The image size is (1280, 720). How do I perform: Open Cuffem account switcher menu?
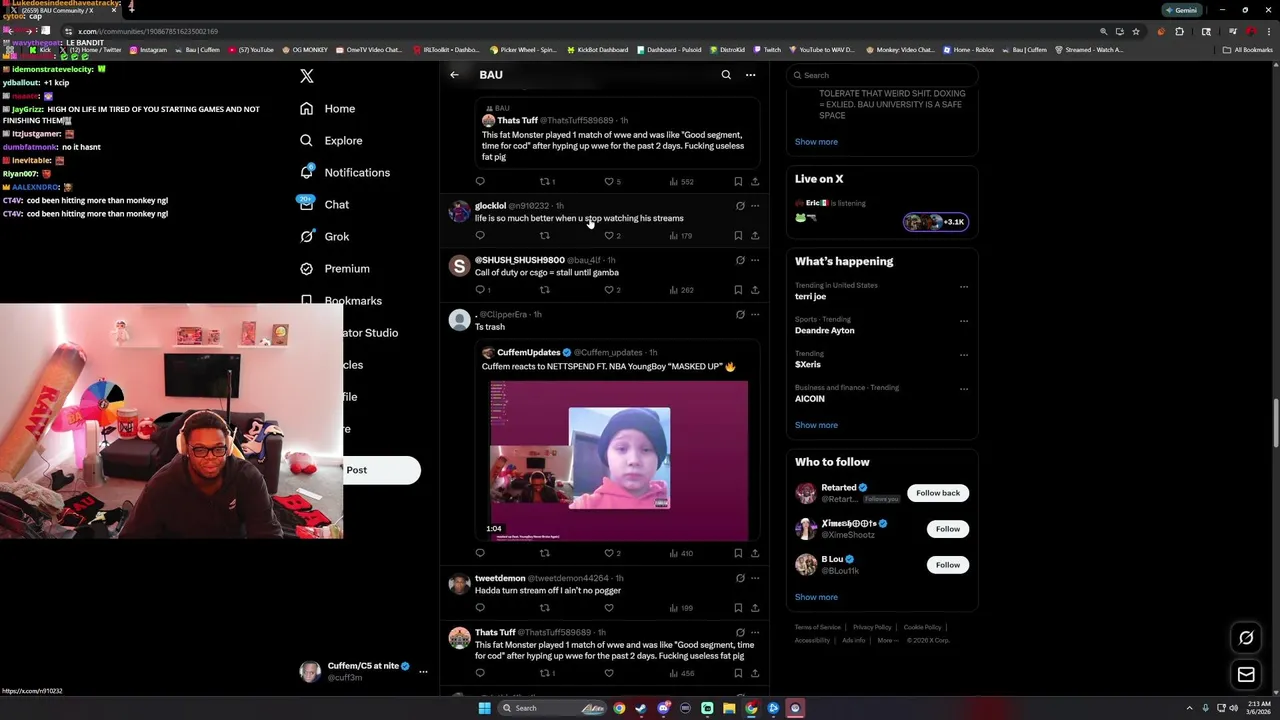pyautogui.click(x=364, y=671)
